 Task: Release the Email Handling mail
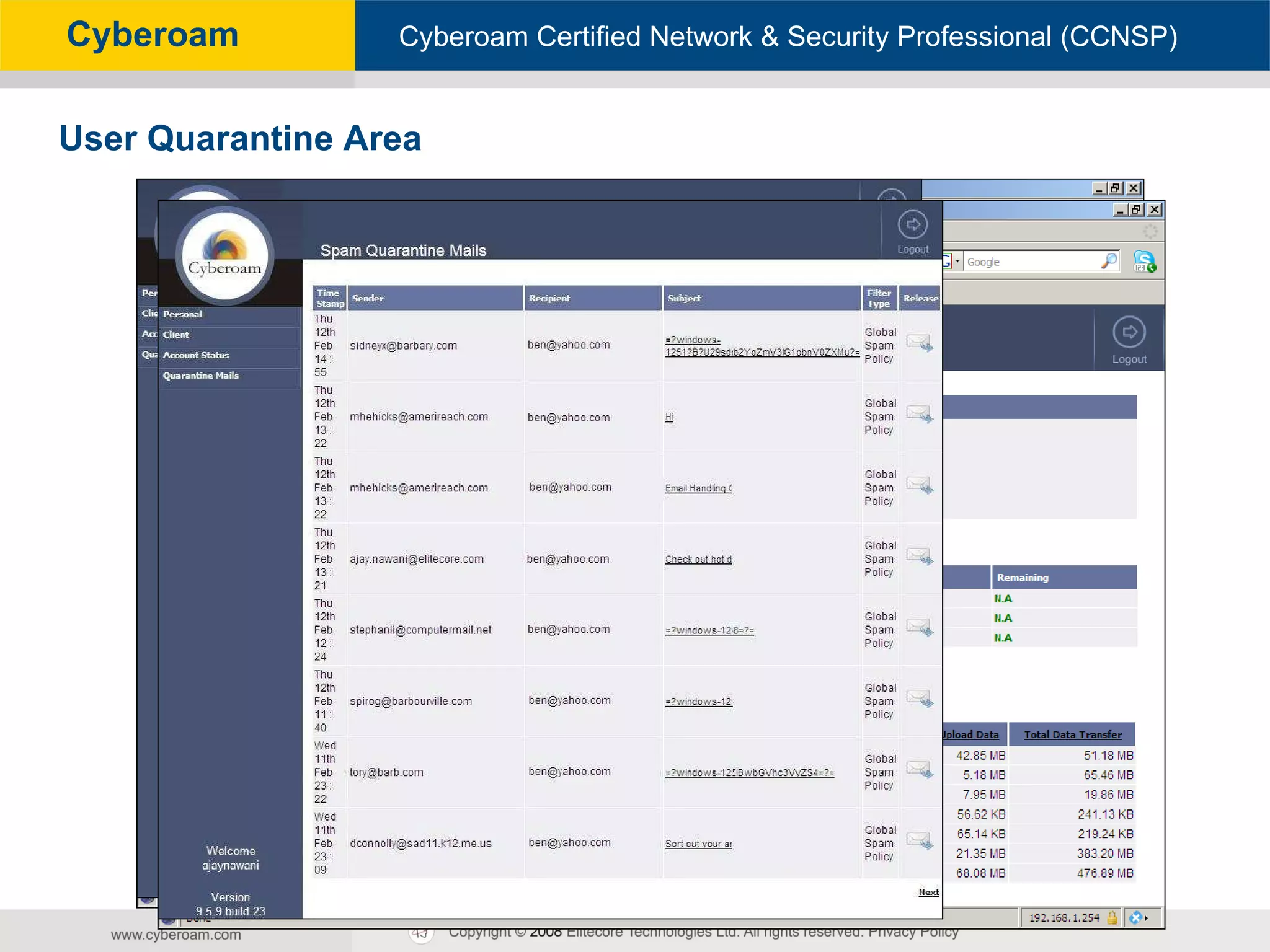click(x=919, y=485)
